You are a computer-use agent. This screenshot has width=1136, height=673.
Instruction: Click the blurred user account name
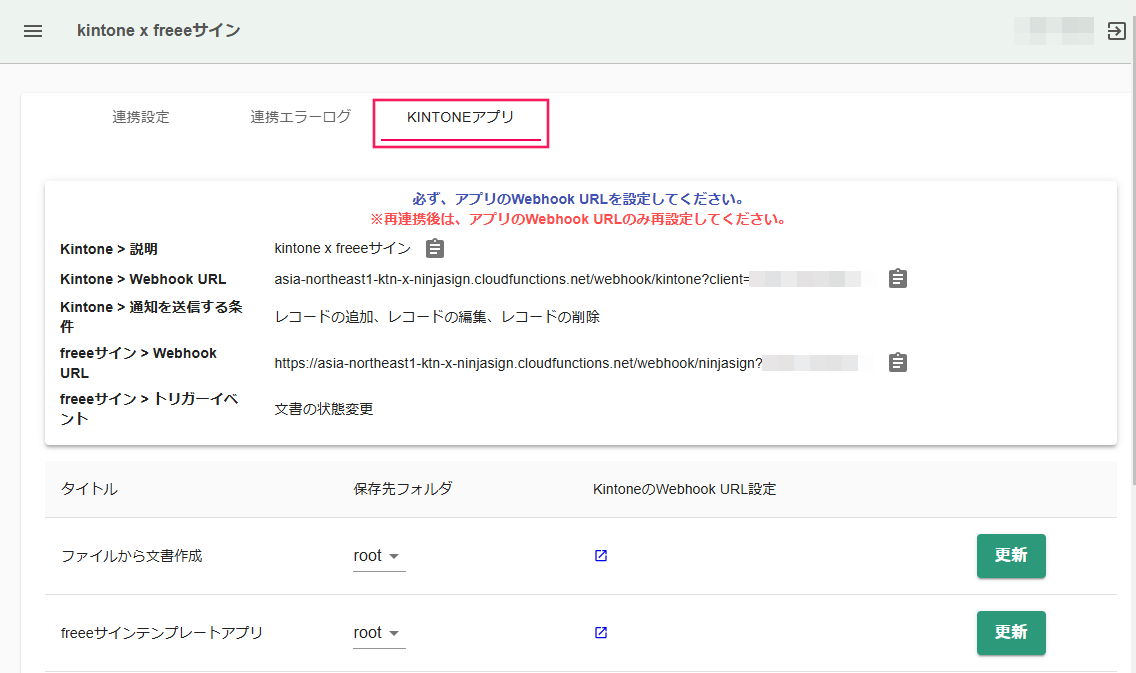coord(1054,31)
